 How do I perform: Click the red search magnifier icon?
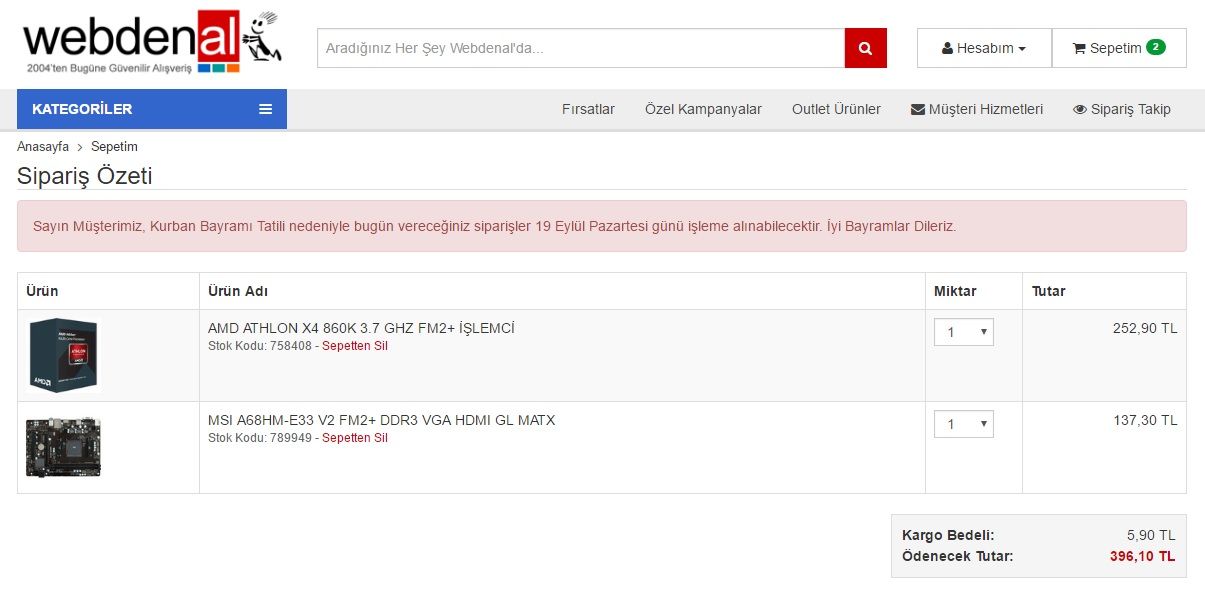866,47
